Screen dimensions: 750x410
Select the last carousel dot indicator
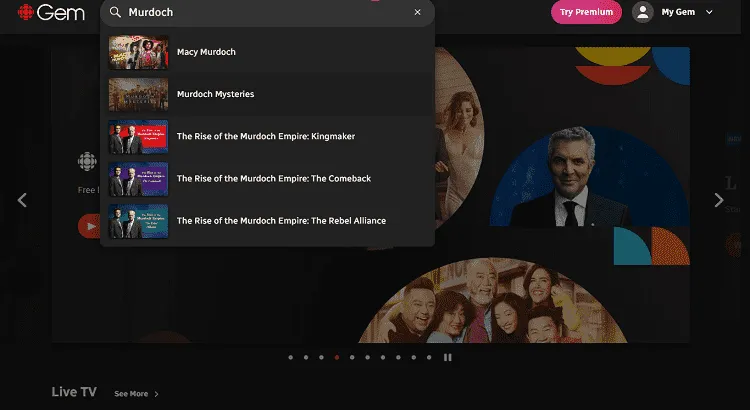tap(429, 357)
